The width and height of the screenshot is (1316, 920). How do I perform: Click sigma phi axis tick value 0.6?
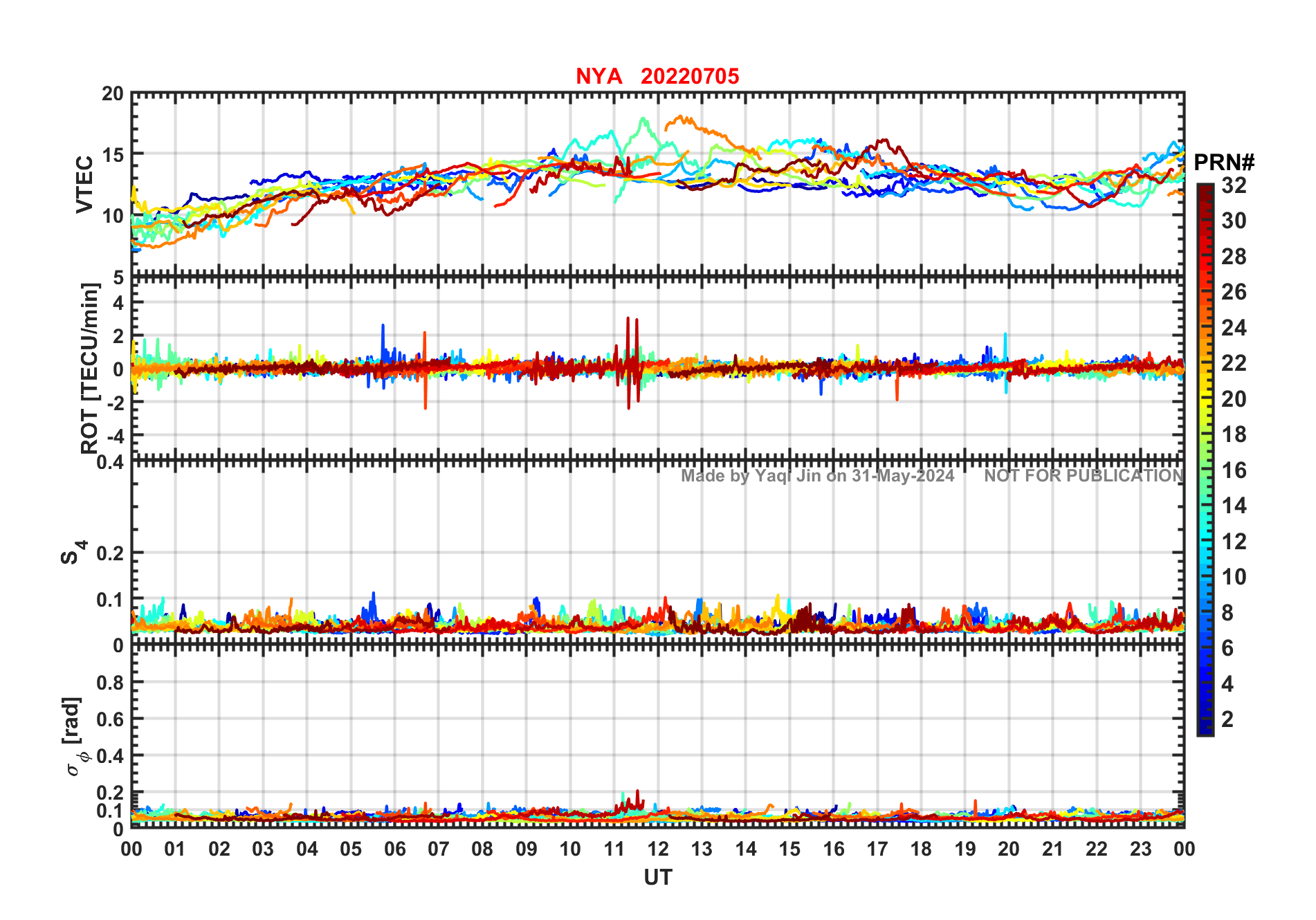[111, 719]
